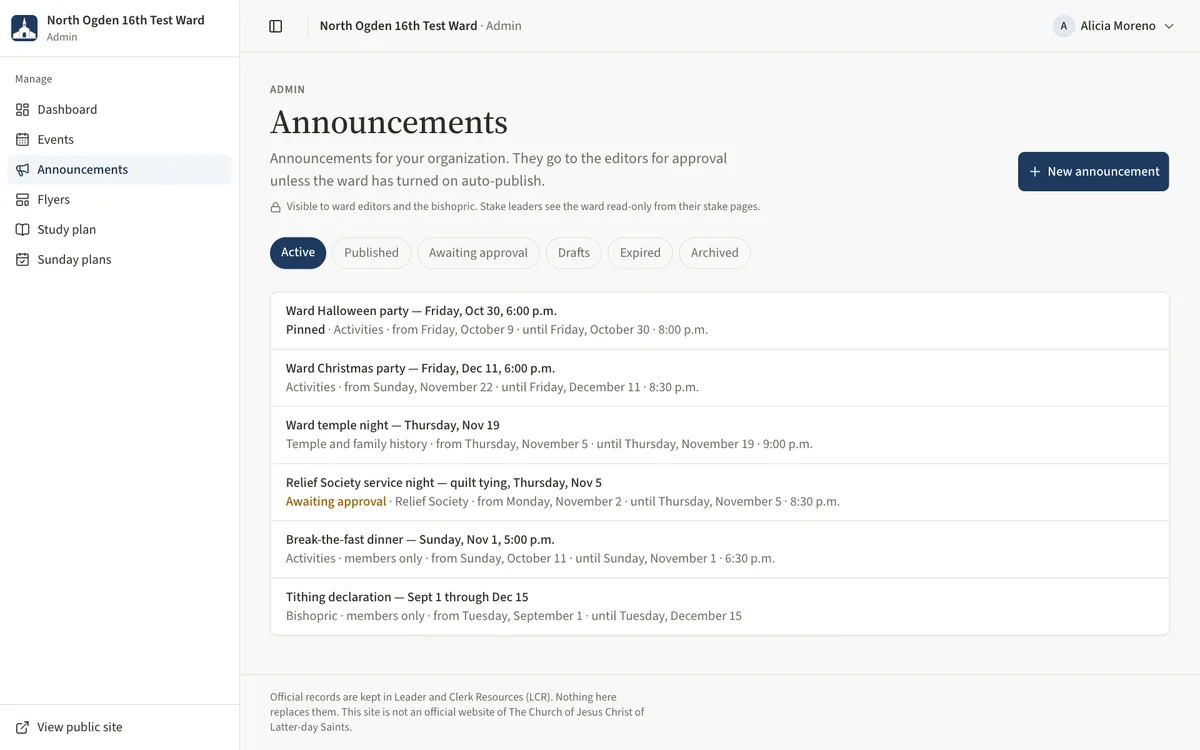Screen dimensions: 1200x750
Task: Open the Ward temple night announcement
Action: pos(720,435)
